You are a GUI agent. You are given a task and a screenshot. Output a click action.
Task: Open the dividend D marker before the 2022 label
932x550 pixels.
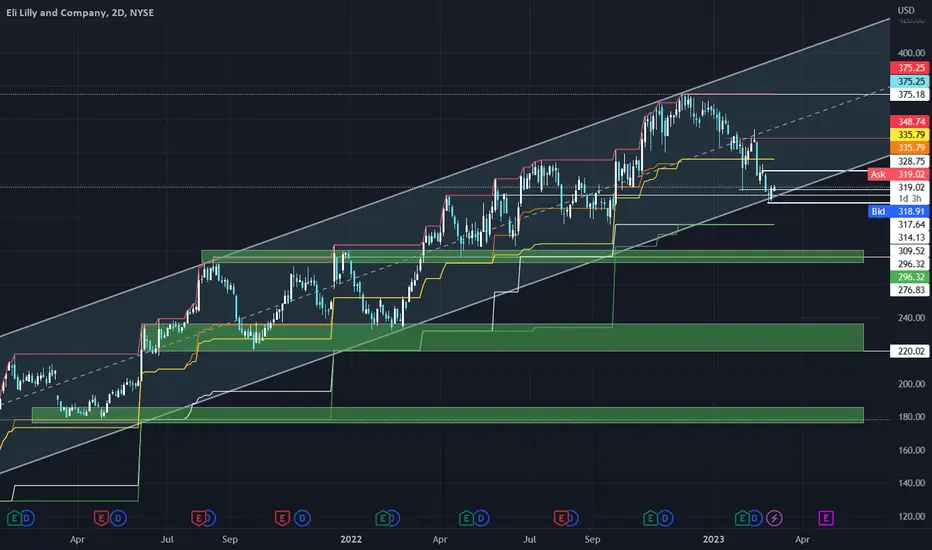(303, 518)
